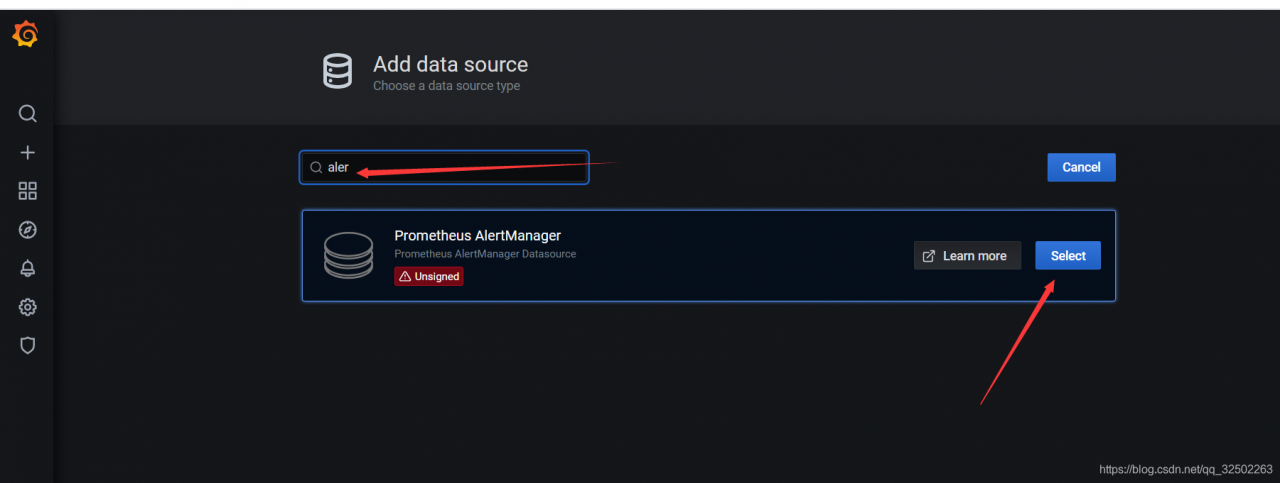Open the Explore compass icon
1280x483 pixels.
click(x=28, y=230)
